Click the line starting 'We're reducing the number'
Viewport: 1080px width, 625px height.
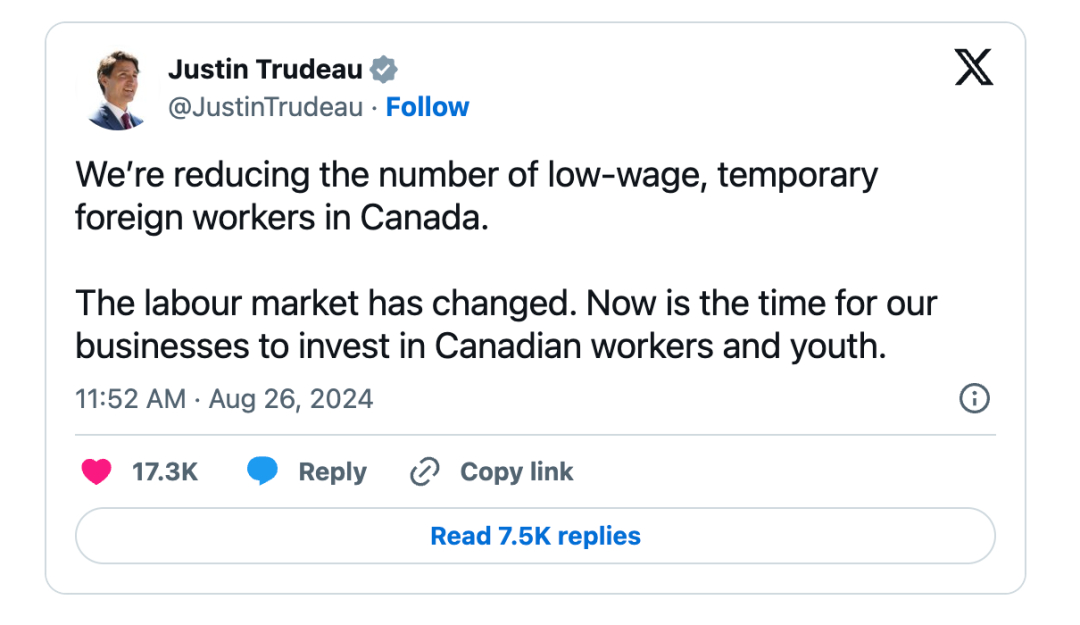tap(477, 176)
